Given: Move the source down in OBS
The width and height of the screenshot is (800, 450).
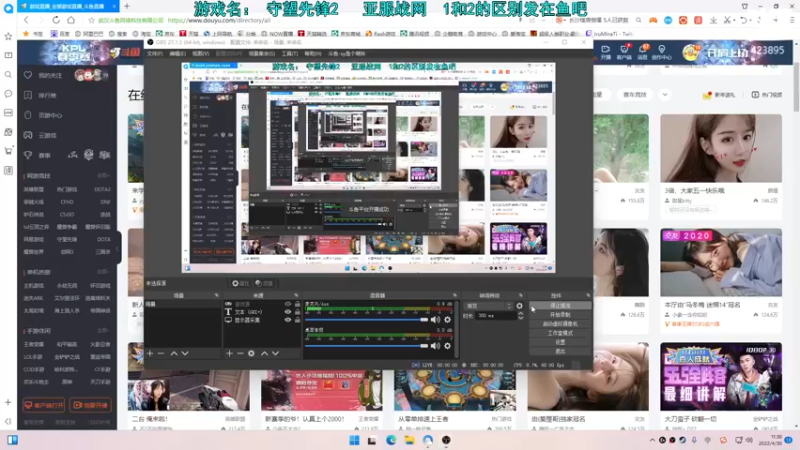Looking at the screenshot, I should 276,353.
